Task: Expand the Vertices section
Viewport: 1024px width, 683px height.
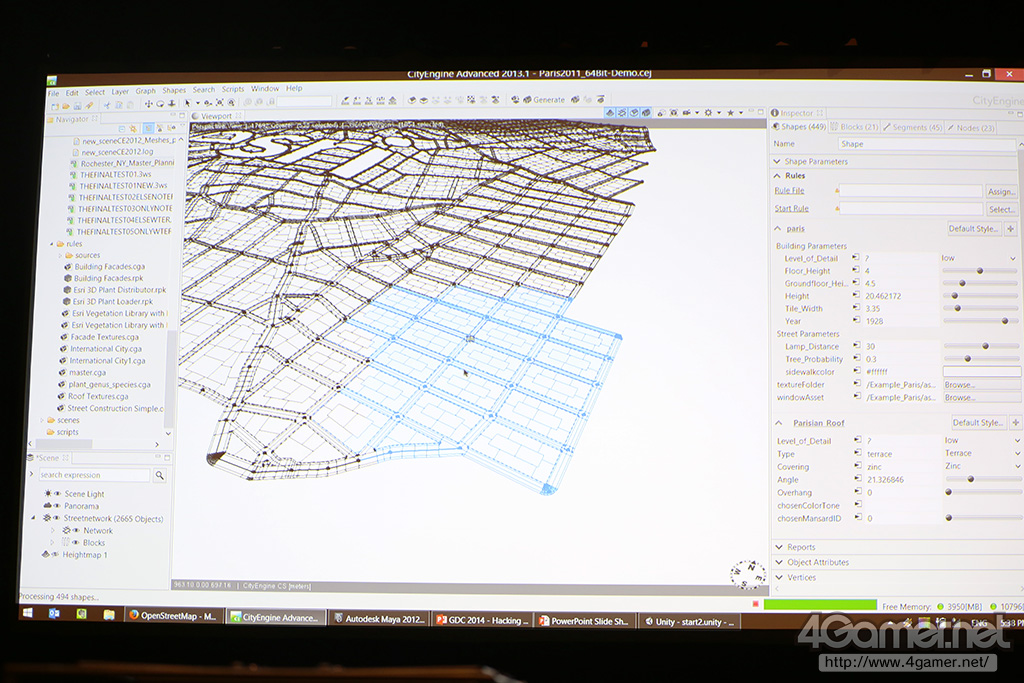Action: point(778,577)
